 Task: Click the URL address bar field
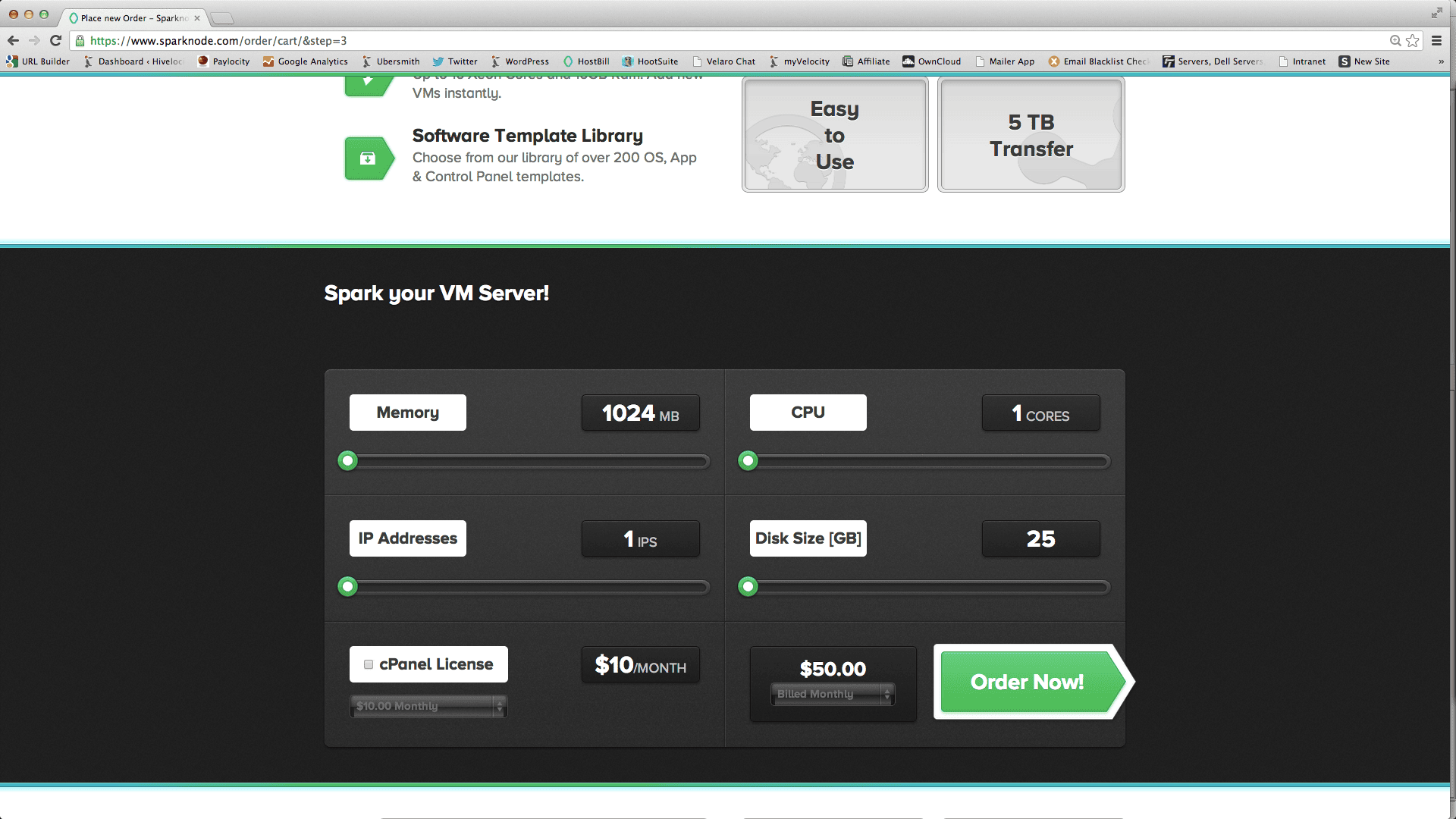tap(682, 41)
